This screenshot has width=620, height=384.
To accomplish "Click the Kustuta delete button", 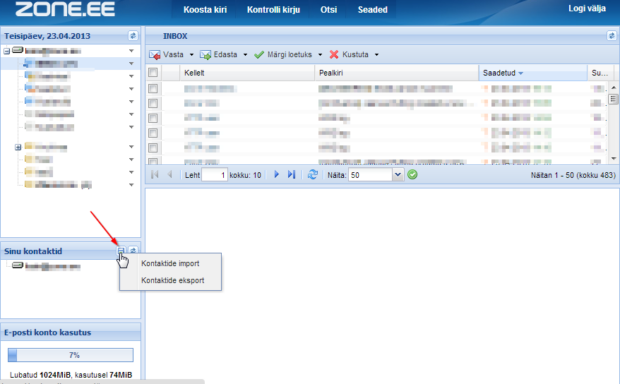I will [349, 55].
